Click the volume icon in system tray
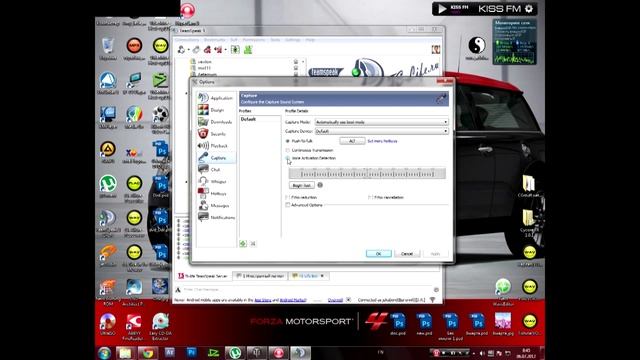Screen dimensions: 640x360 click(482, 353)
